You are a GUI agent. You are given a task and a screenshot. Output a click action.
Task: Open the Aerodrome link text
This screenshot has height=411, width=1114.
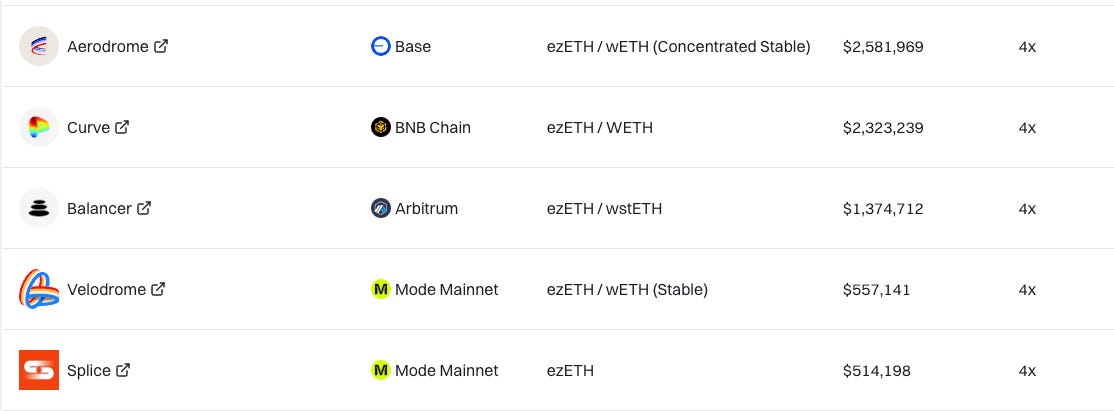point(108,47)
